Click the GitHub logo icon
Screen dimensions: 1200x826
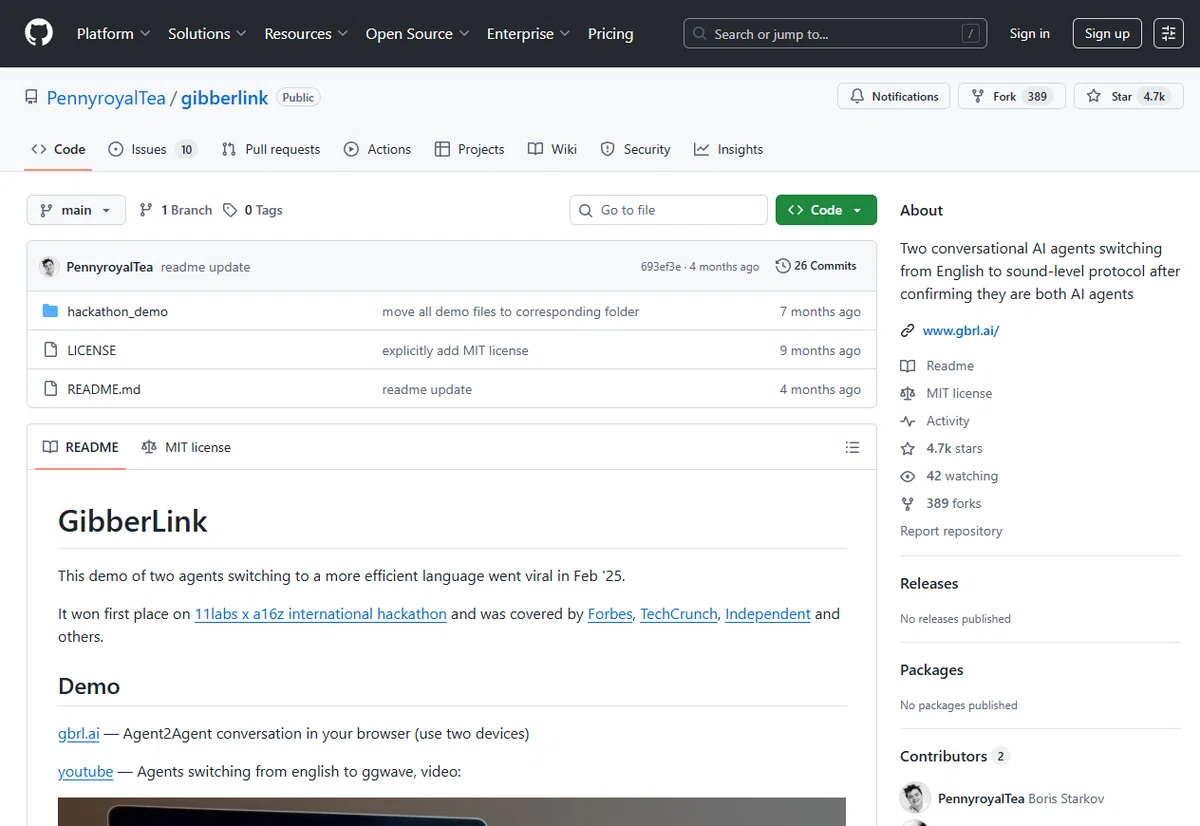(x=39, y=33)
